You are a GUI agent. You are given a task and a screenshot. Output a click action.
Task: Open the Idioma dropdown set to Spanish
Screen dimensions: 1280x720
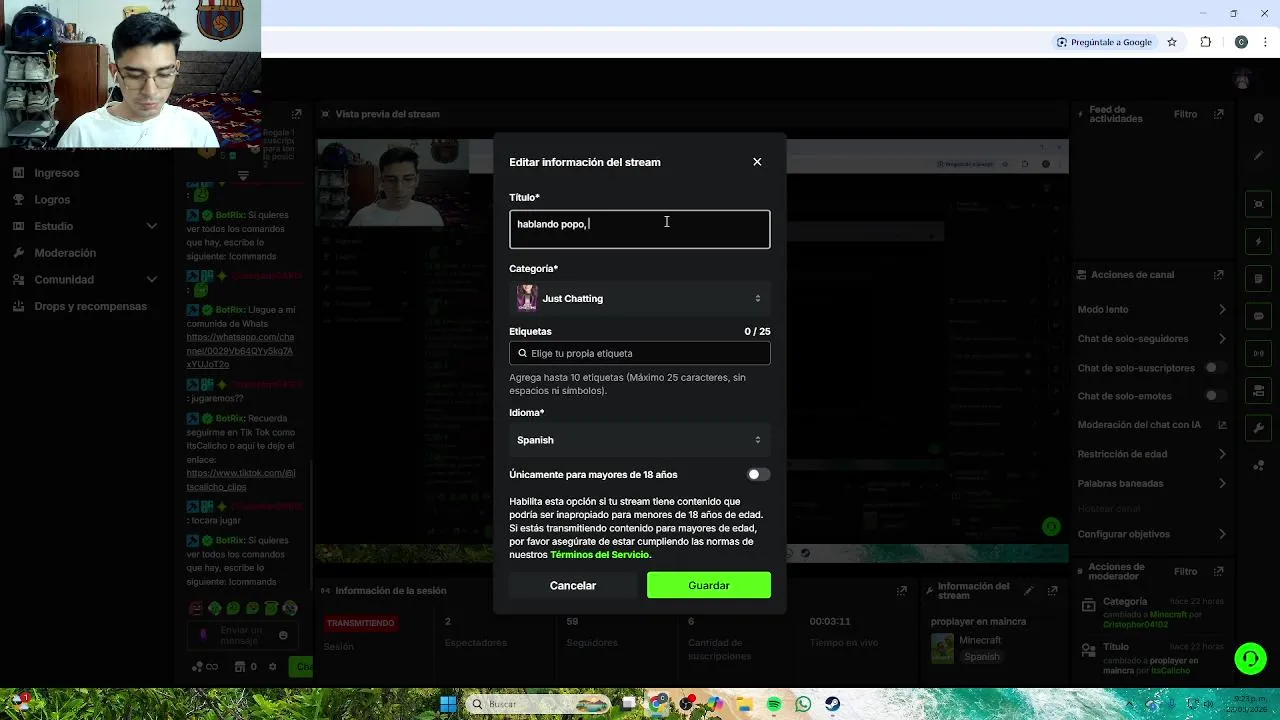(x=640, y=440)
